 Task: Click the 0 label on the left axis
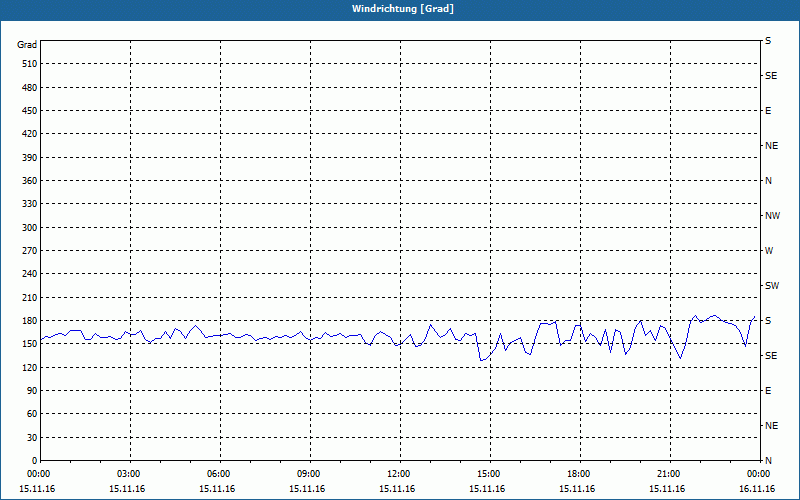pyautogui.click(x=35, y=461)
